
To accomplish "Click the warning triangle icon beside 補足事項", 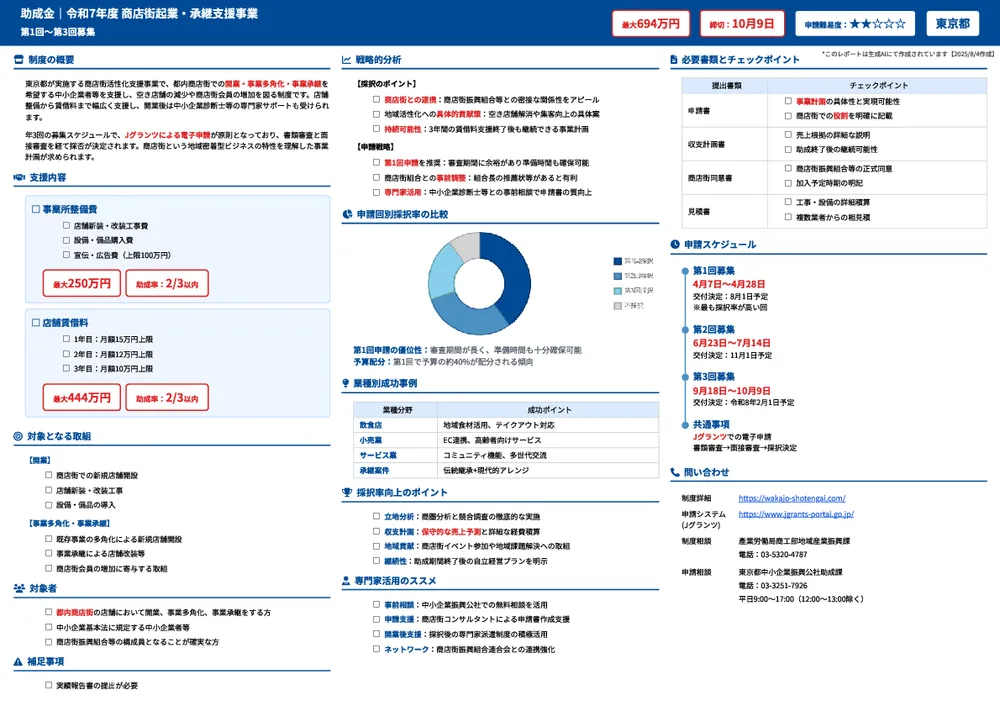I will click(18, 662).
